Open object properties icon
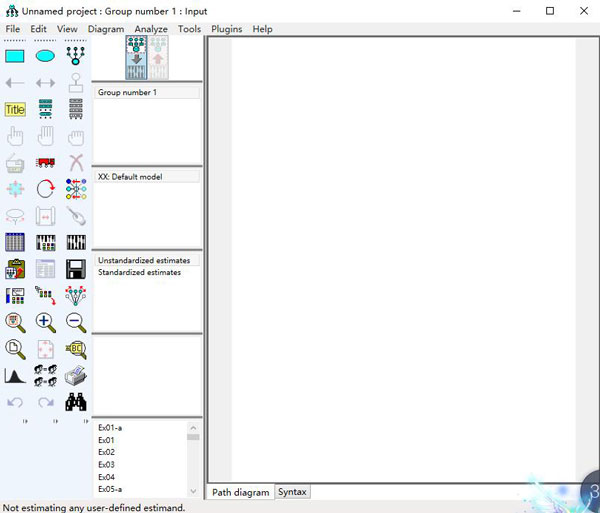The width and height of the screenshot is (600, 513). click(15, 296)
